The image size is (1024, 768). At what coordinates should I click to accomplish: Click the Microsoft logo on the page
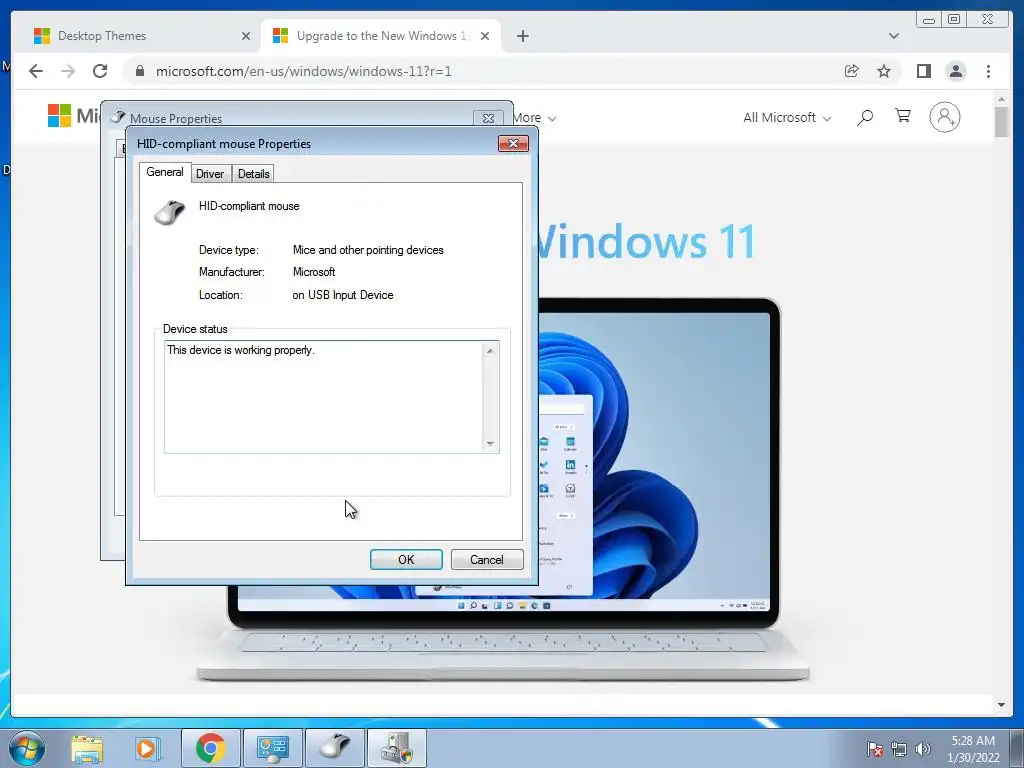click(x=59, y=116)
